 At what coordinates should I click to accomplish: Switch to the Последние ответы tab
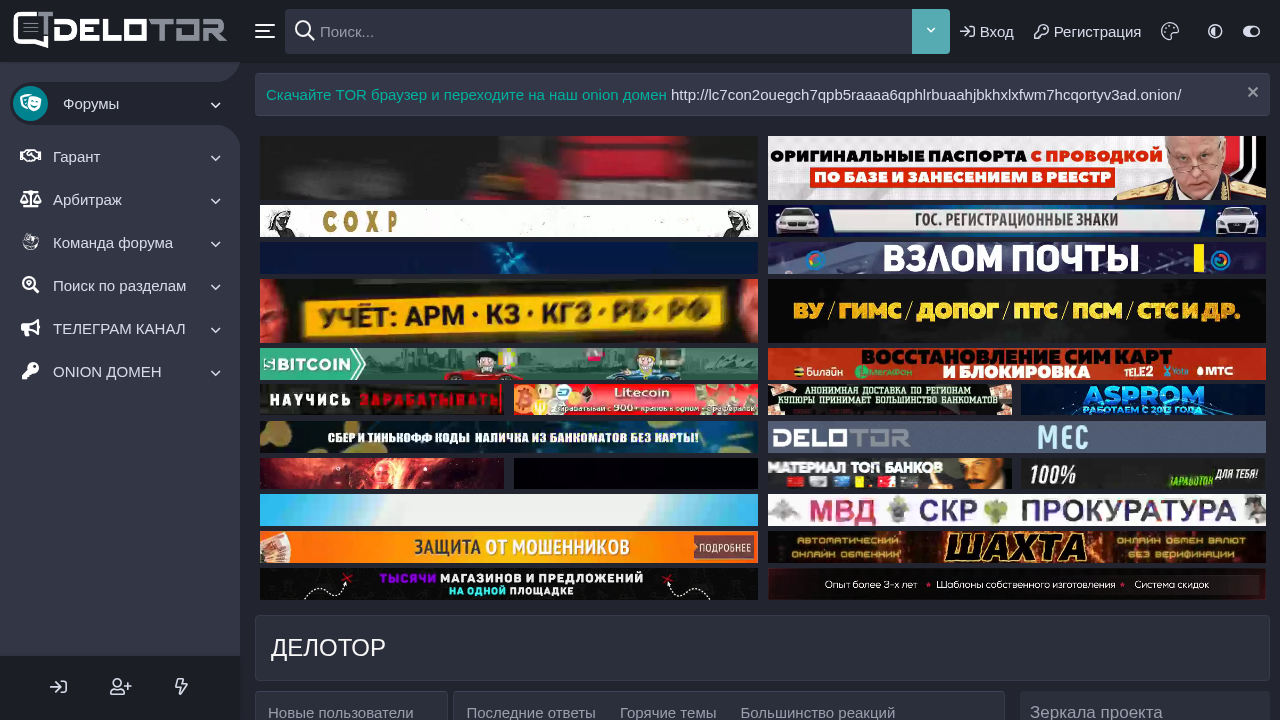click(531, 712)
